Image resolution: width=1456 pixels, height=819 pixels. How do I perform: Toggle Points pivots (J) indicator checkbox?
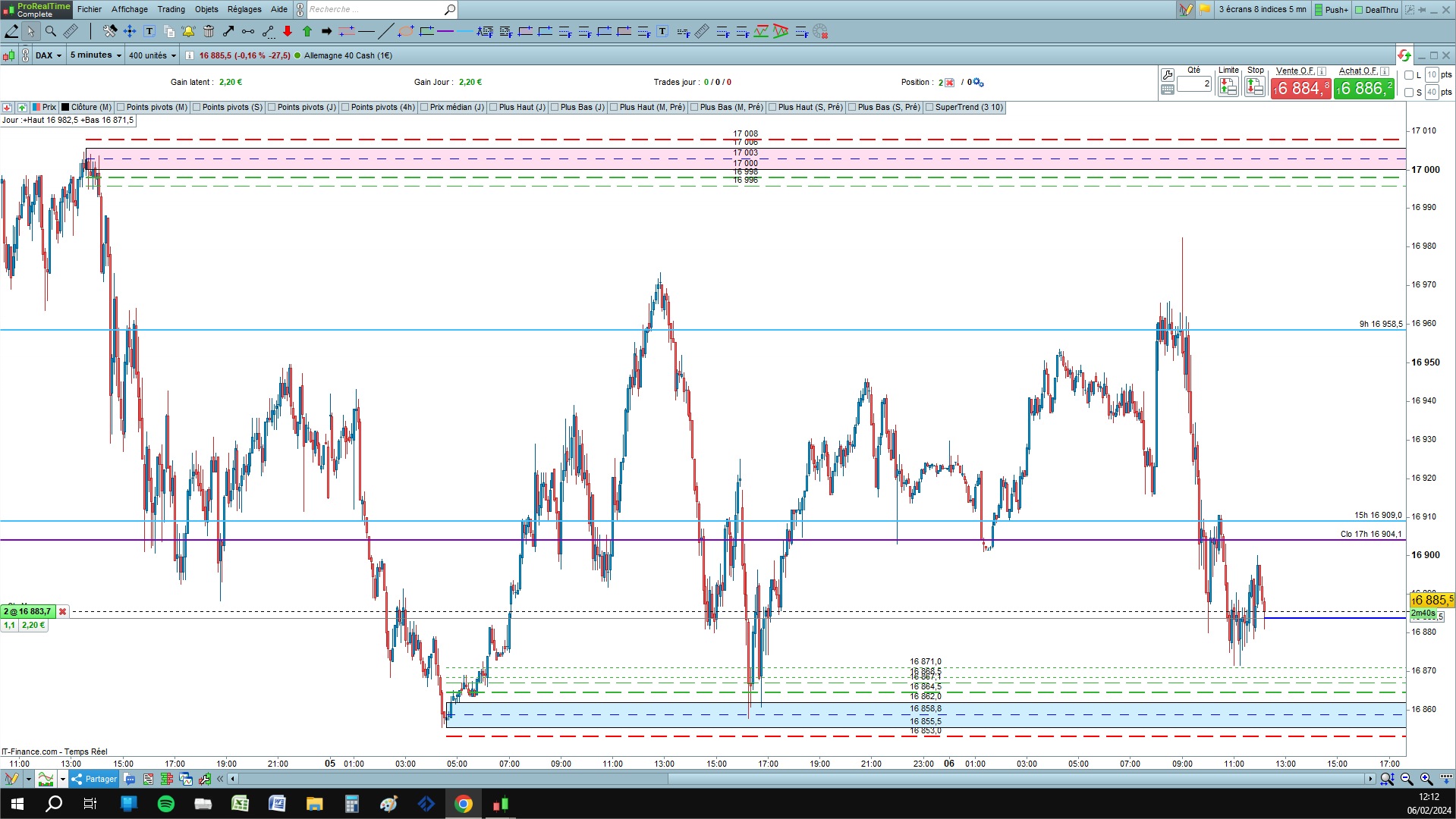coord(272,108)
